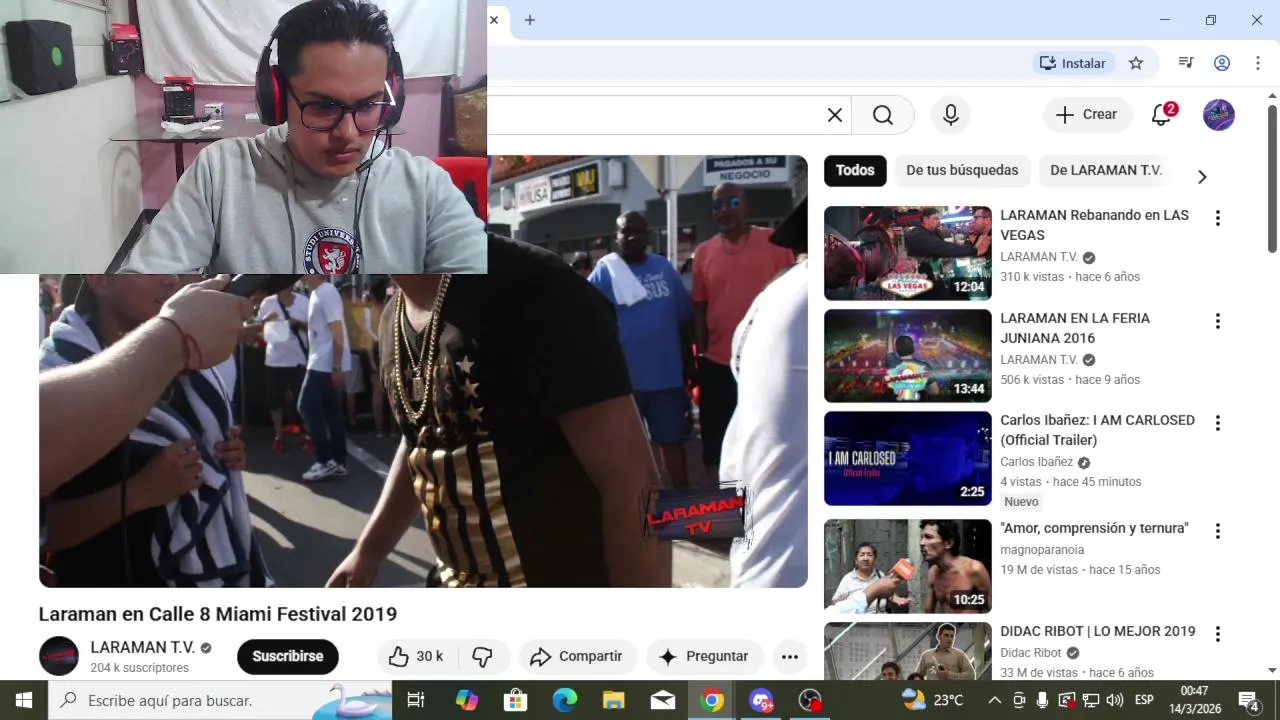Open a new browser tab
The height and width of the screenshot is (720, 1280).
[530, 20]
